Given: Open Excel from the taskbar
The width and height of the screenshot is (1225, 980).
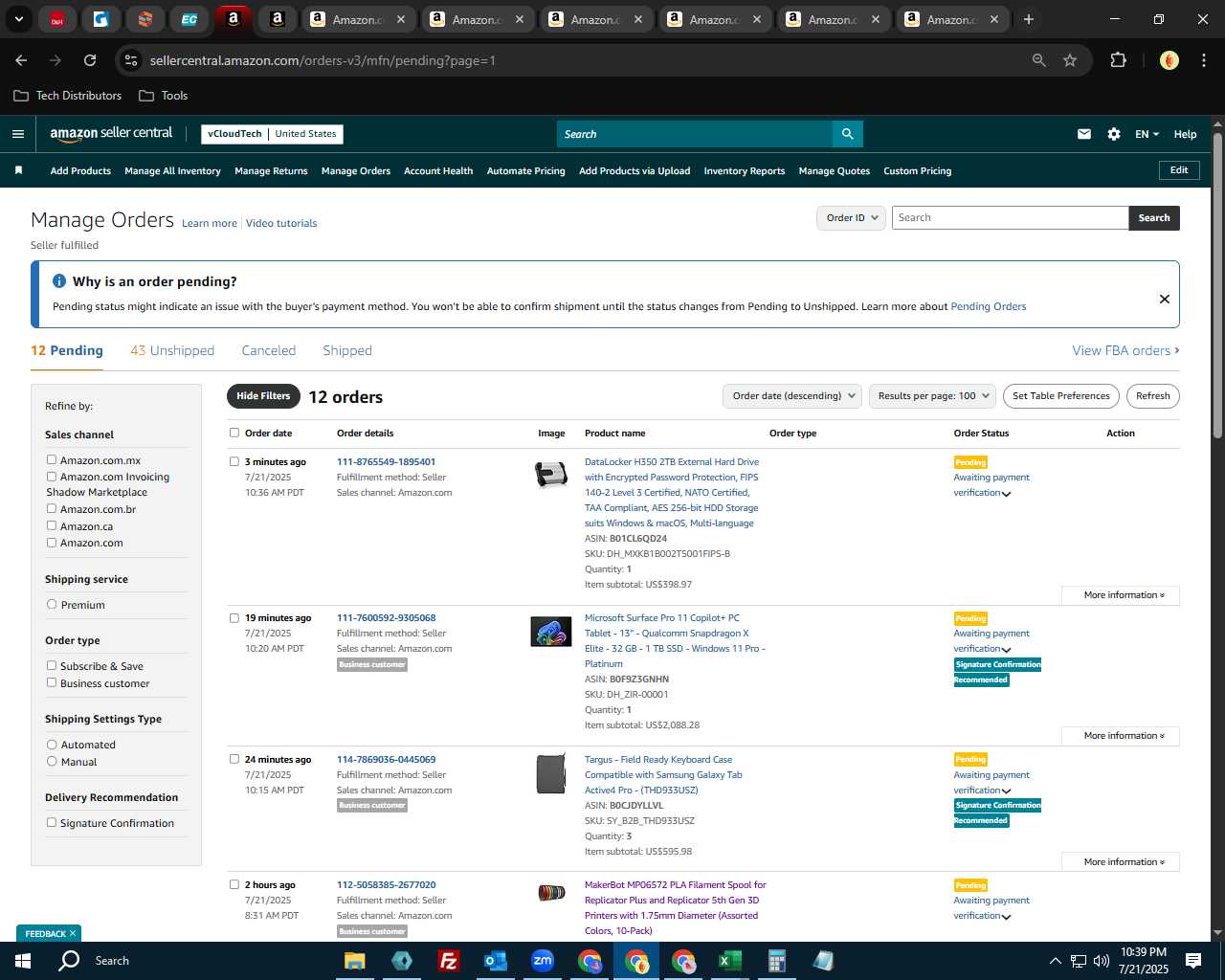Looking at the screenshot, I should [729, 961].
